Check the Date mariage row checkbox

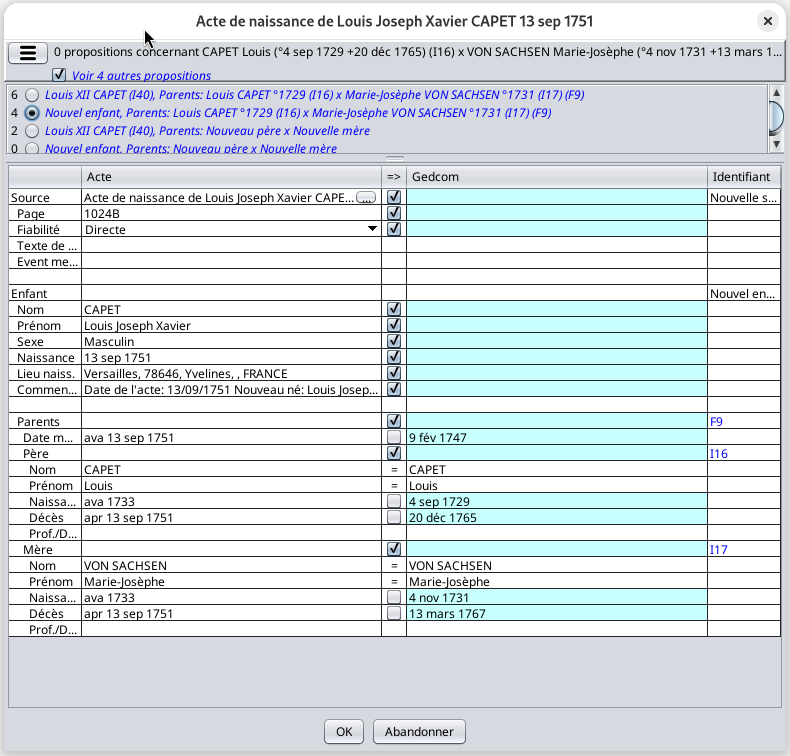click(x=394, y=437)
